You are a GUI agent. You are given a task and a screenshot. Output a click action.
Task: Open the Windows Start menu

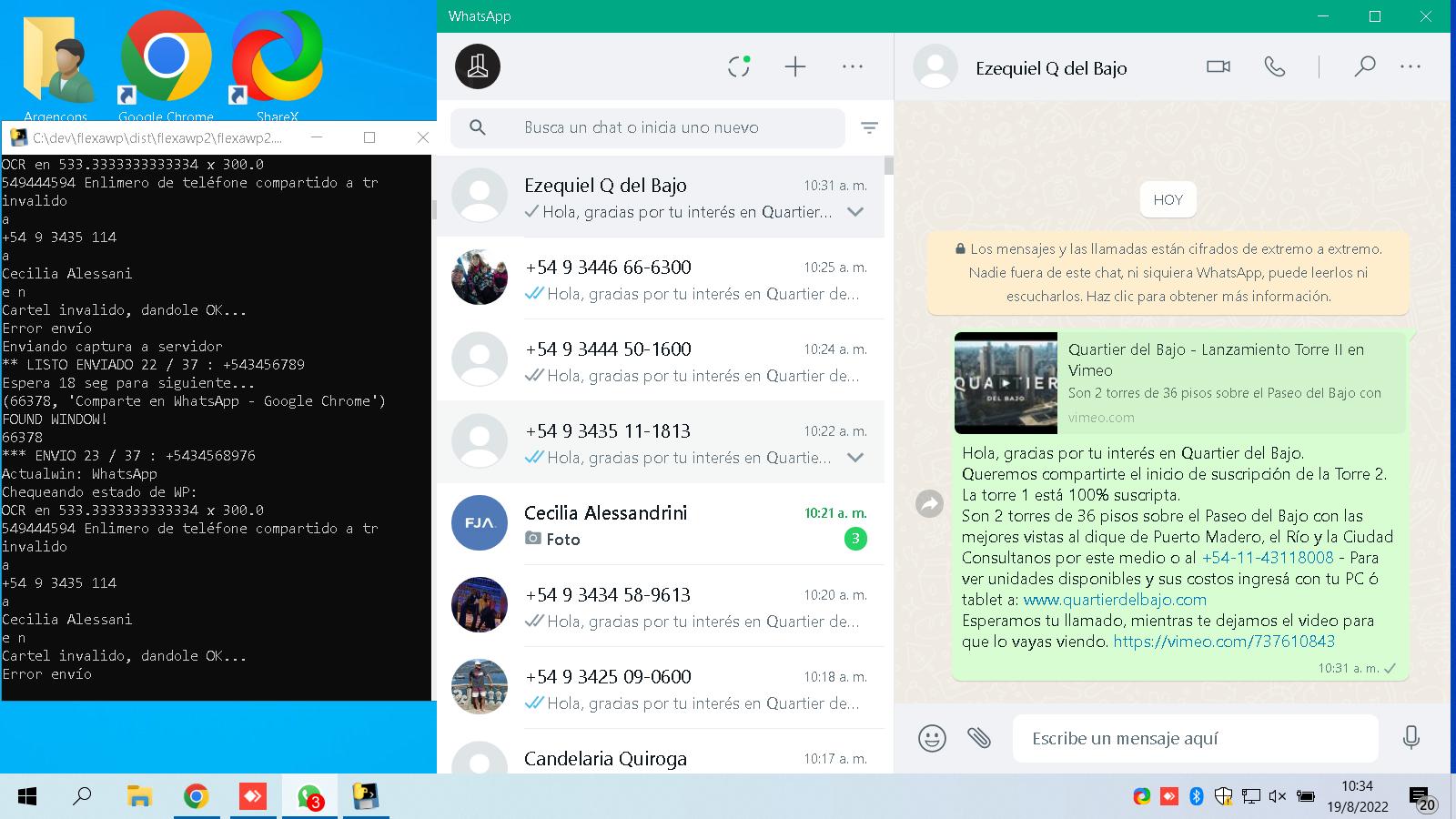pos(27,797)
